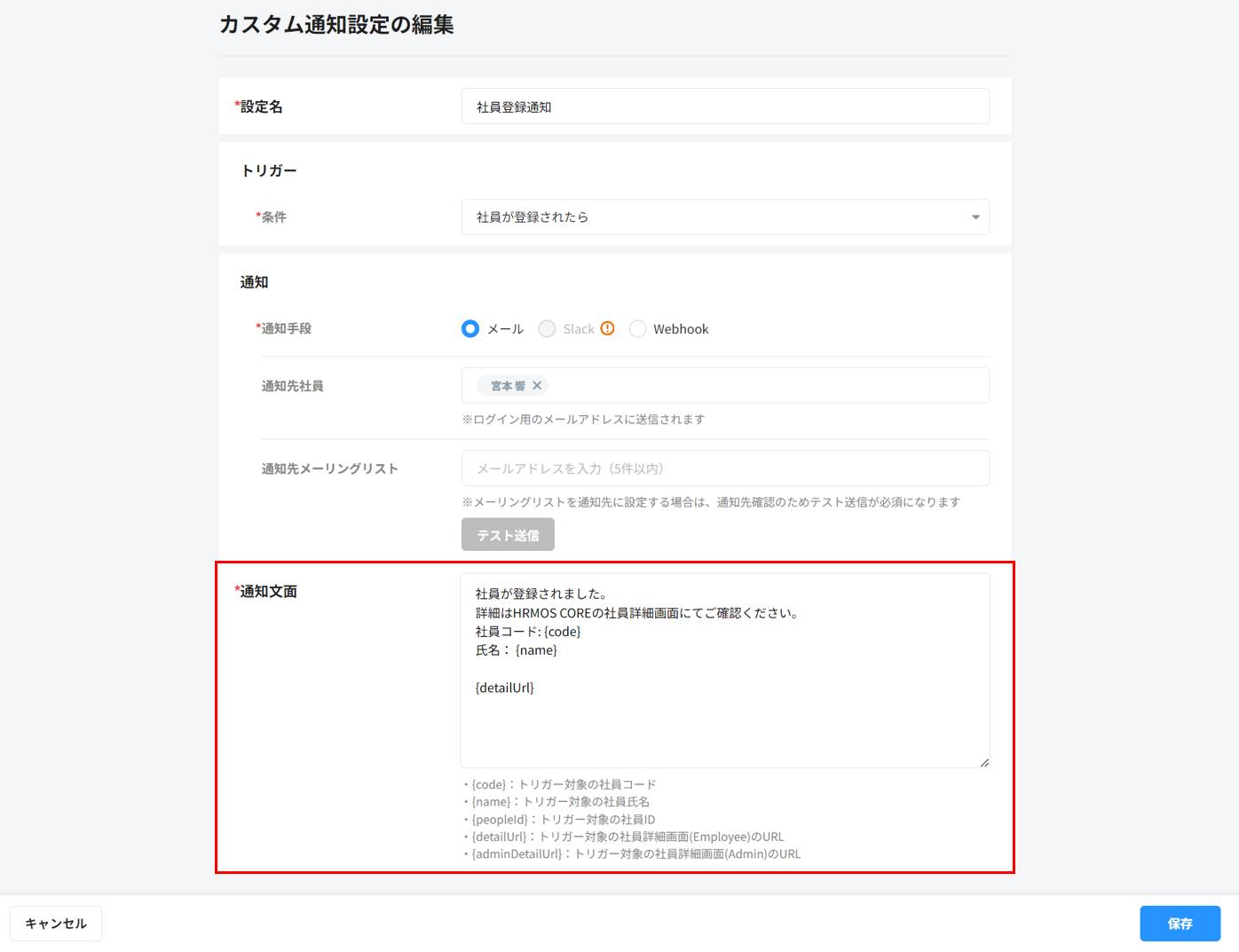
Task: Click the orange warning icon beside Slack
Action: point(607,328)
